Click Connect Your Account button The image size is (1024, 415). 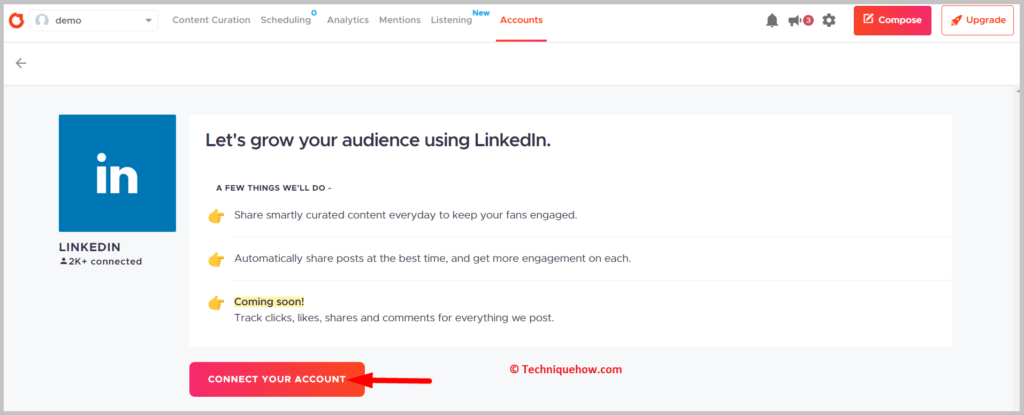click(277, 379)
